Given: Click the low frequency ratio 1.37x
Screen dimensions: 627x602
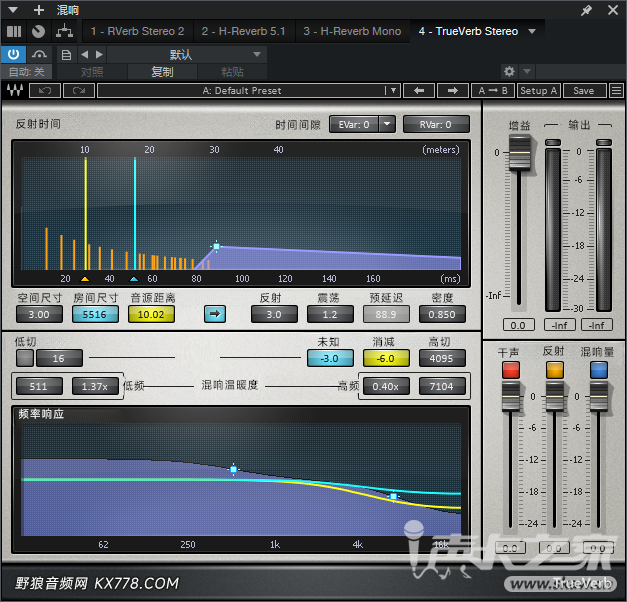Looking at the screenshot, I should point(95,386).
